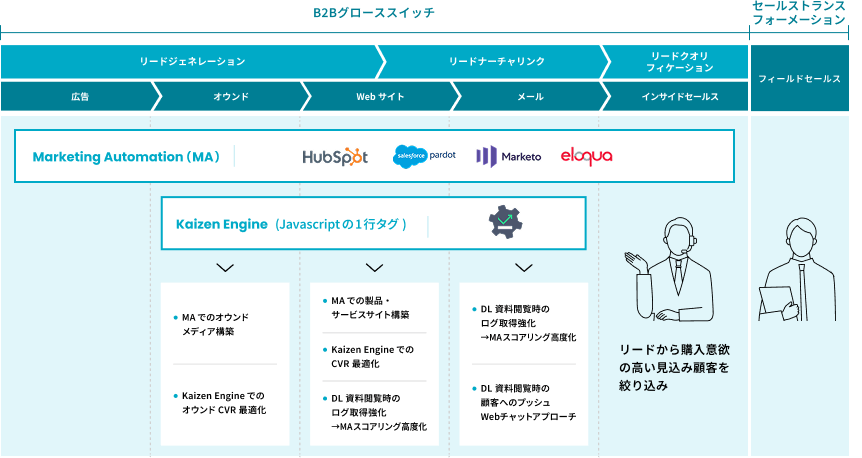Screen dimensions: 862x458
Task: Click the B2Bグローススイッチ heading
Action: [x=374, y=13]
